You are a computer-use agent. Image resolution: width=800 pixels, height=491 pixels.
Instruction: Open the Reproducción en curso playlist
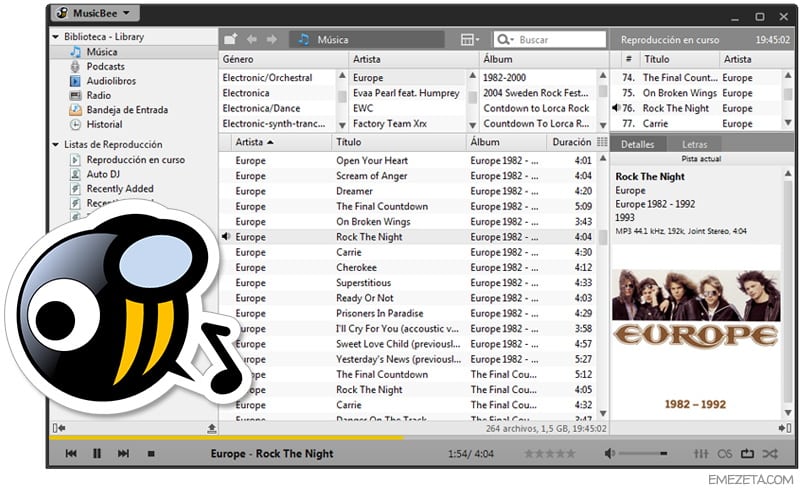(135, 160)
